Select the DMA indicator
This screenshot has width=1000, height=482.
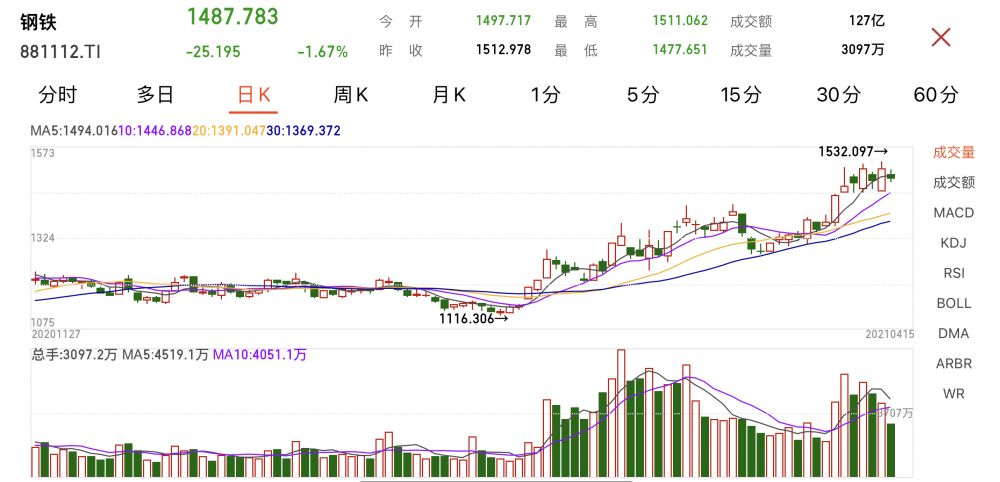(953, 333)
